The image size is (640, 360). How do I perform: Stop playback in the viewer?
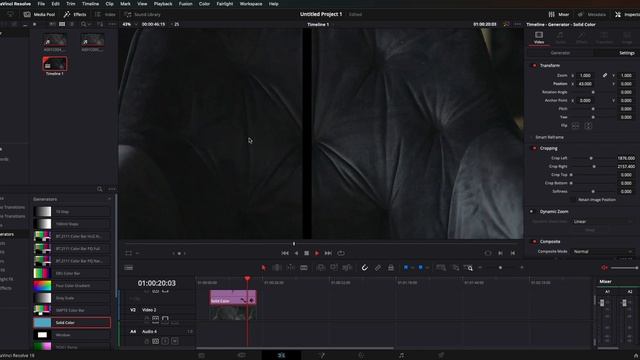tap(307, 253)
